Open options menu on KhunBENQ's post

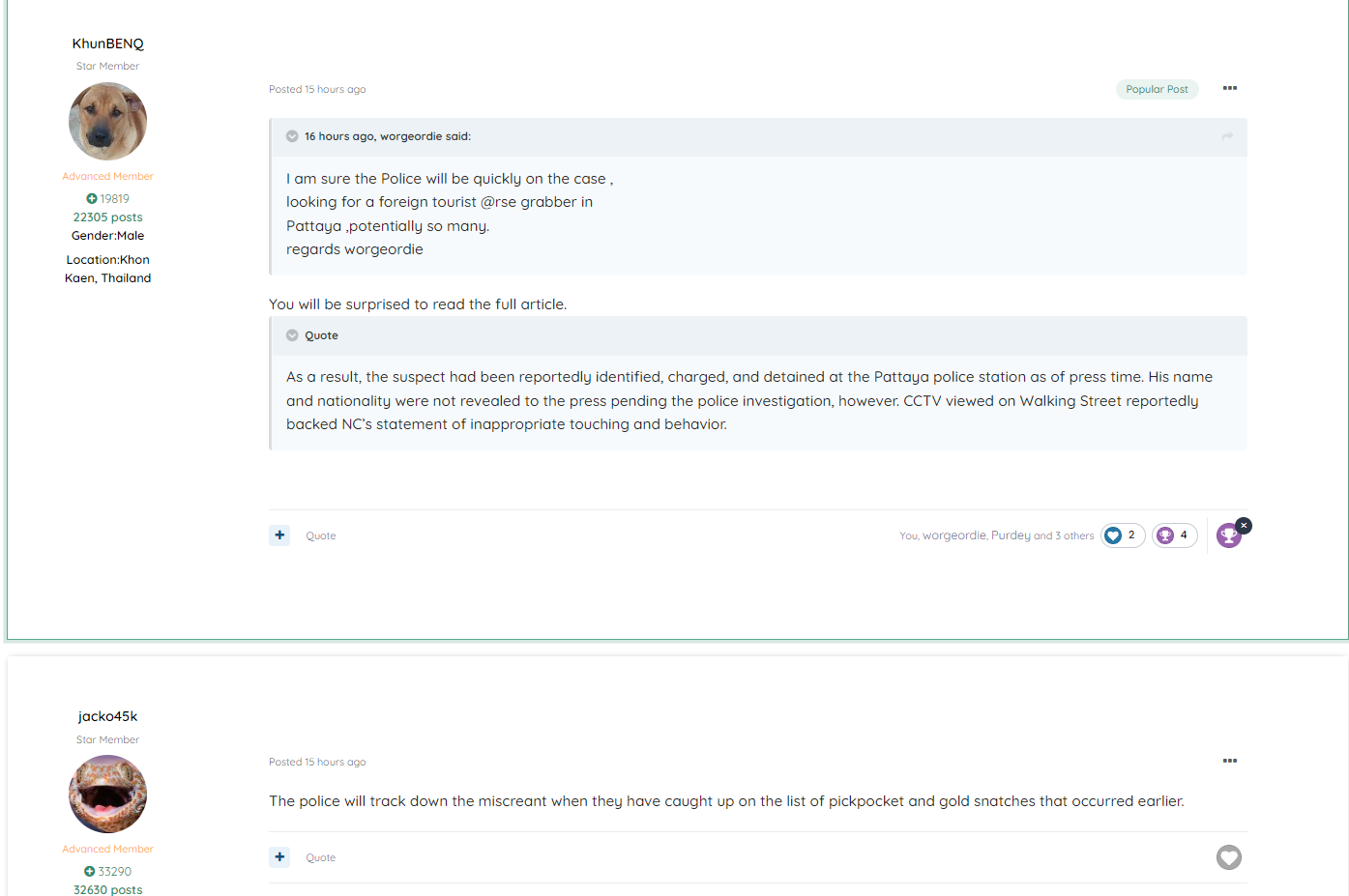point(1229,88)
